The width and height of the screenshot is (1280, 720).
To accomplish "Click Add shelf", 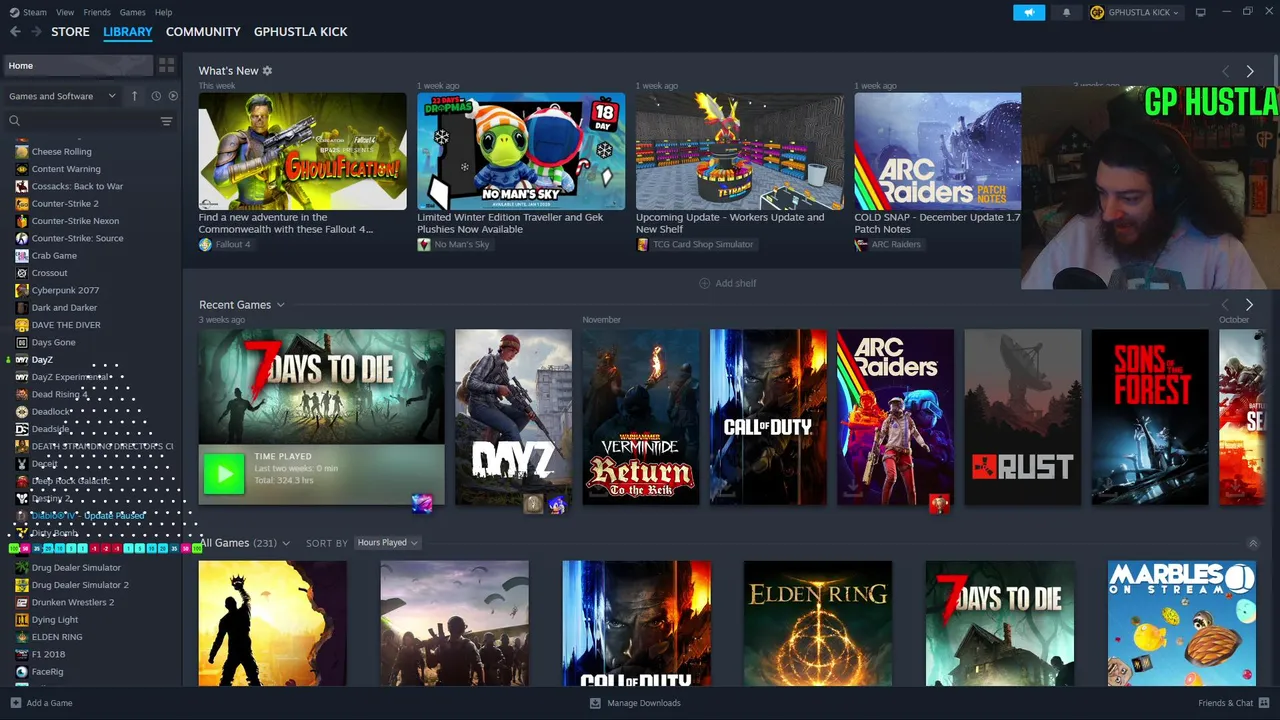I will click(x=728, y=284).
